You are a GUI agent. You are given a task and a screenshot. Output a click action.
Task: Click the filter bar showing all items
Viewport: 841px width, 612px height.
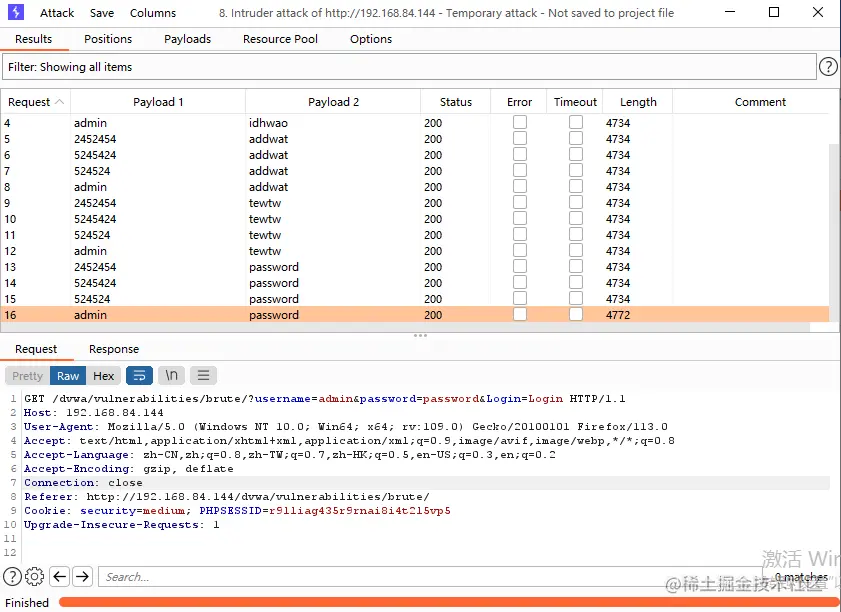[x=409, y=67]
